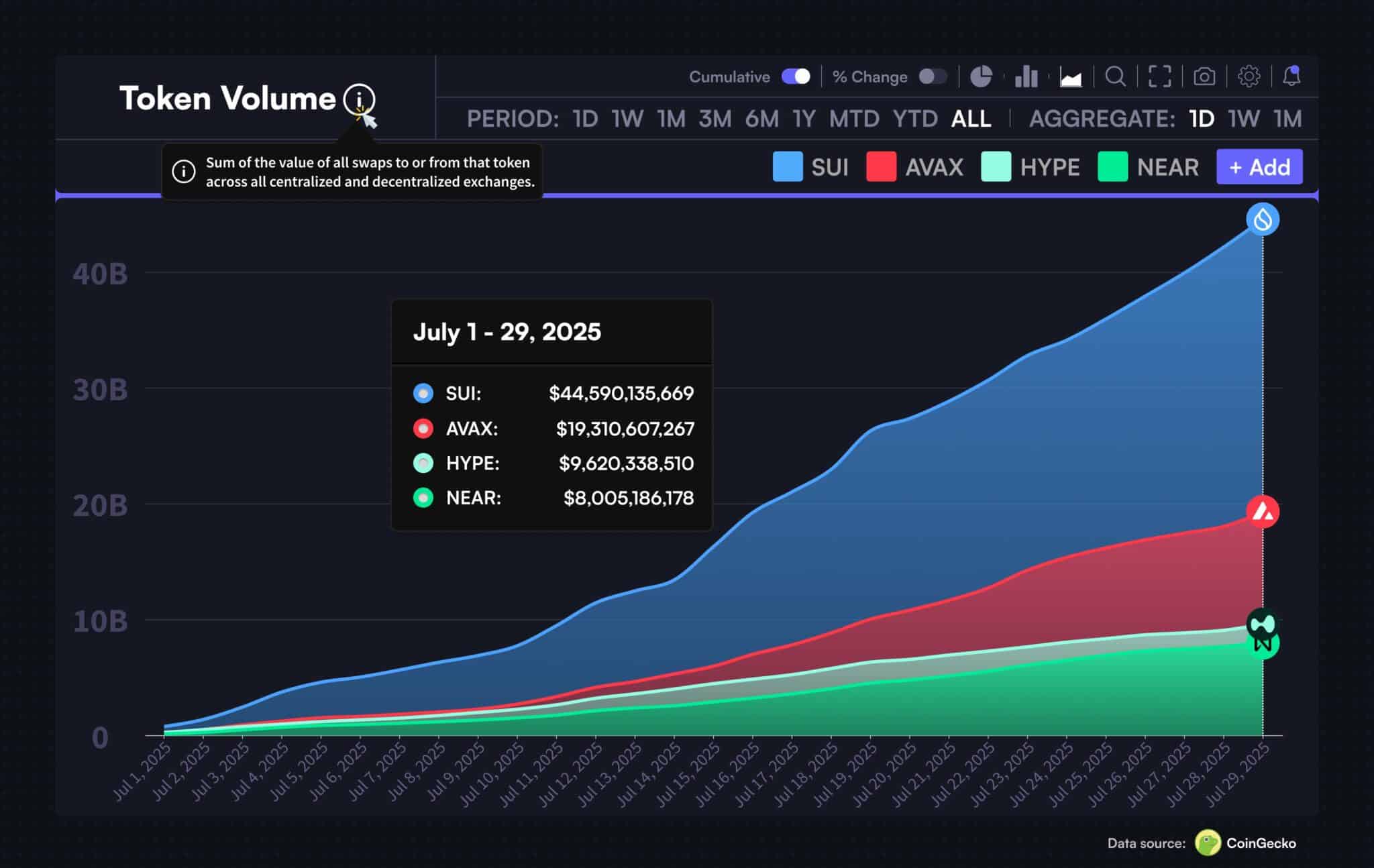Viewport: 1374px width, 868px height.
Task: Switch to bar chart view
Action: coord(1026,76)
